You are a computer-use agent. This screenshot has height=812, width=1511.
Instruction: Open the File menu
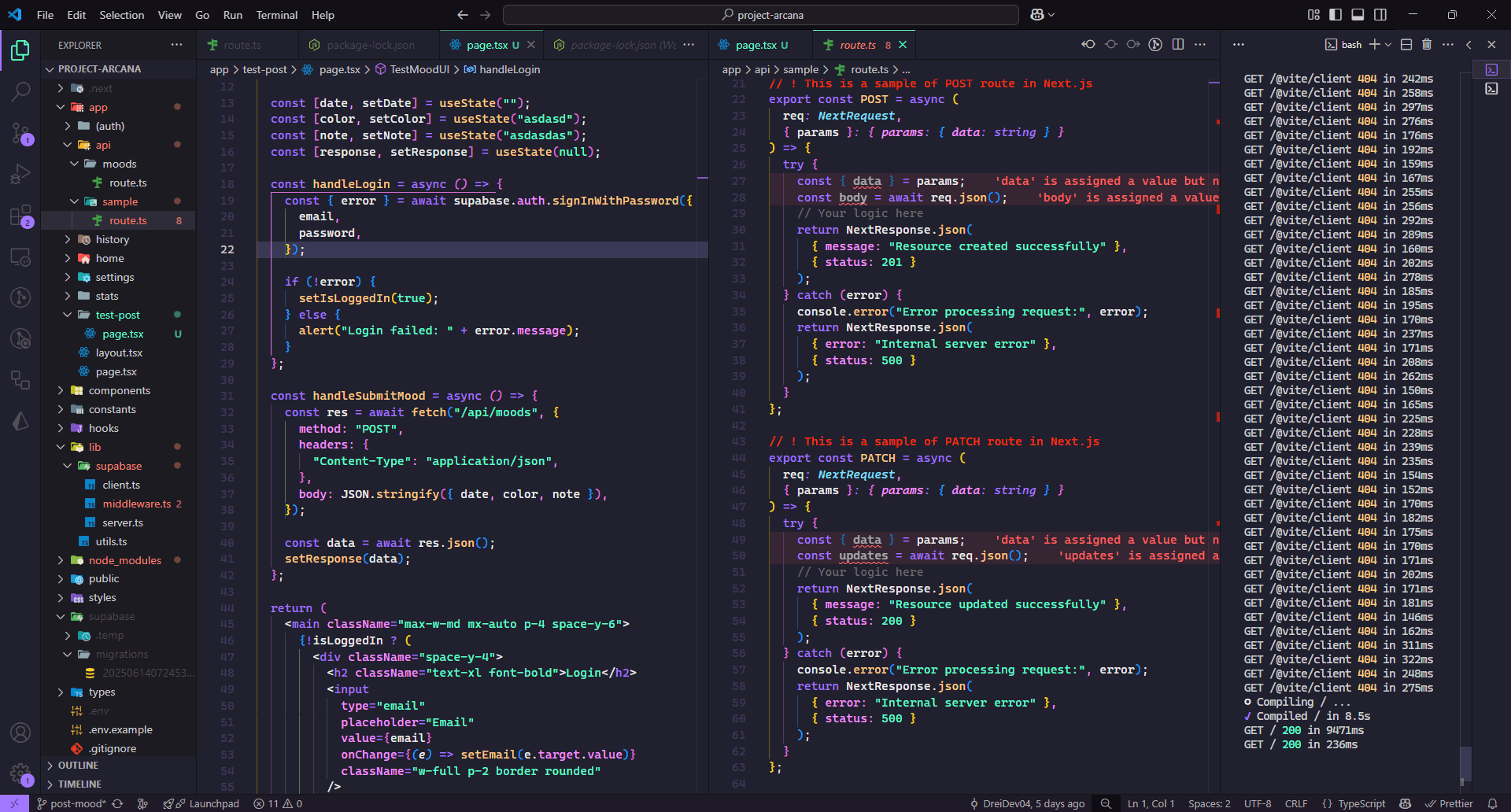coord(45,15)
